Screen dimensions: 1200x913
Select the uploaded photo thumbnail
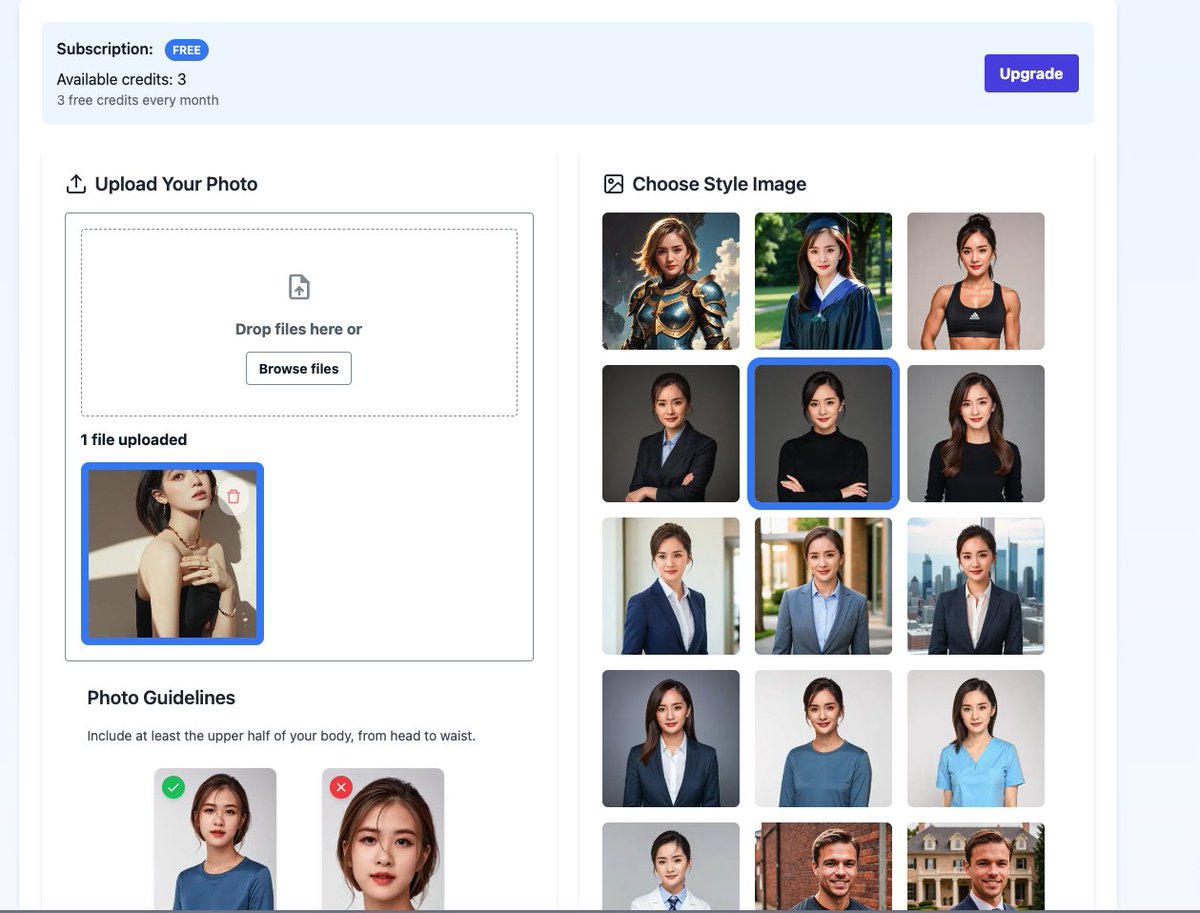click(x=172, y=553)
